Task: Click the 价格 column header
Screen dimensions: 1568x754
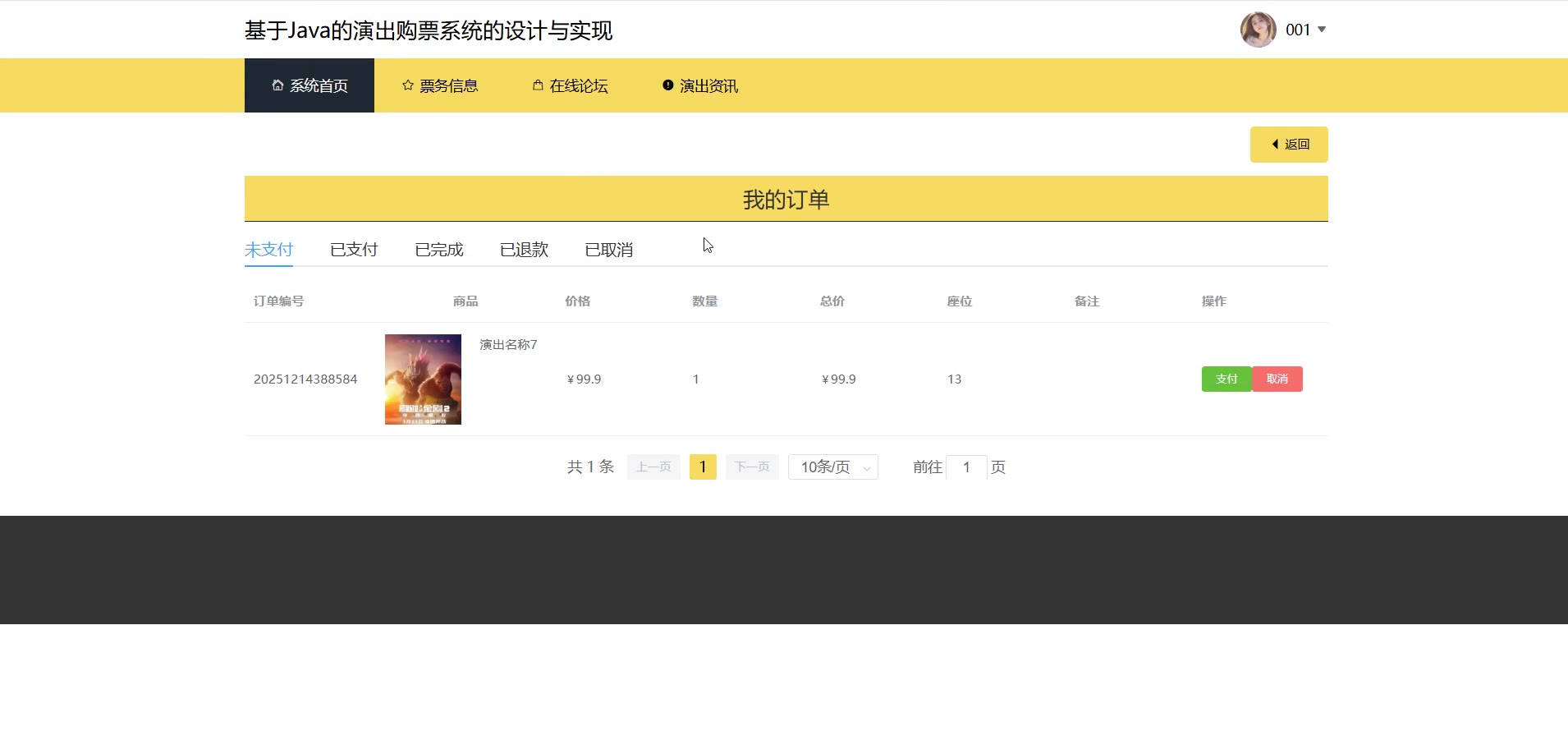Action: 578,301
